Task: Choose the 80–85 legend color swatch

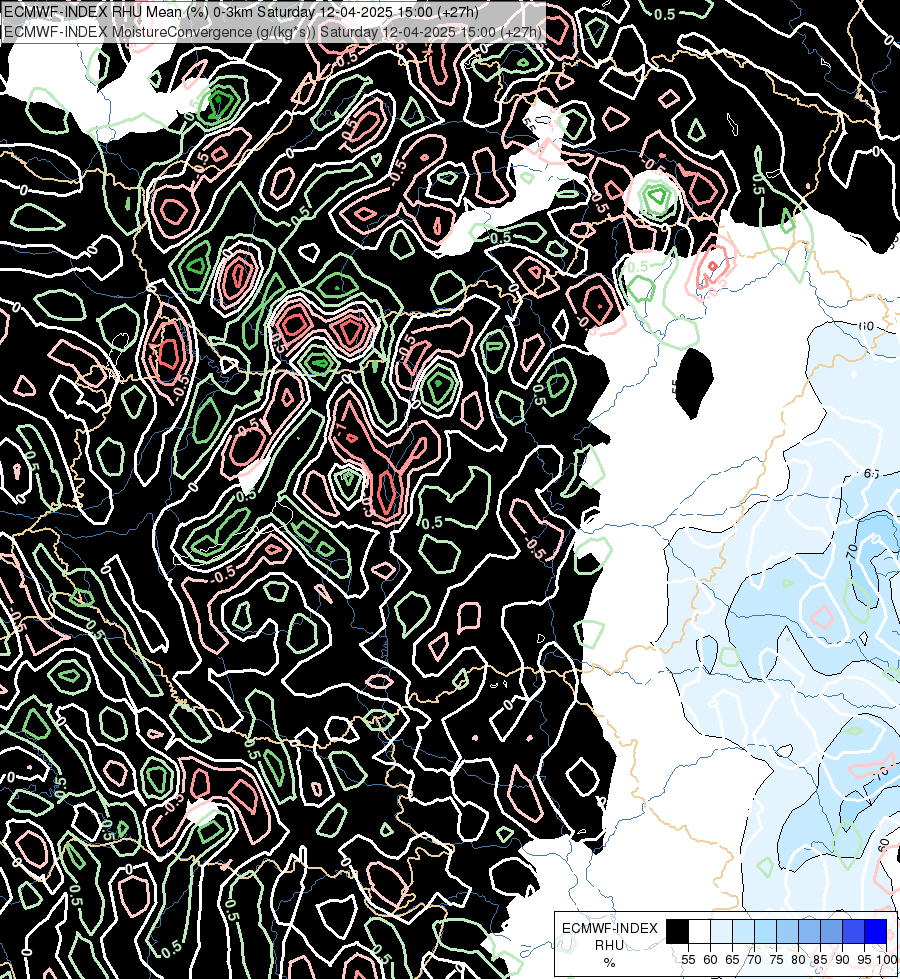Action: (x=809, y=931)
